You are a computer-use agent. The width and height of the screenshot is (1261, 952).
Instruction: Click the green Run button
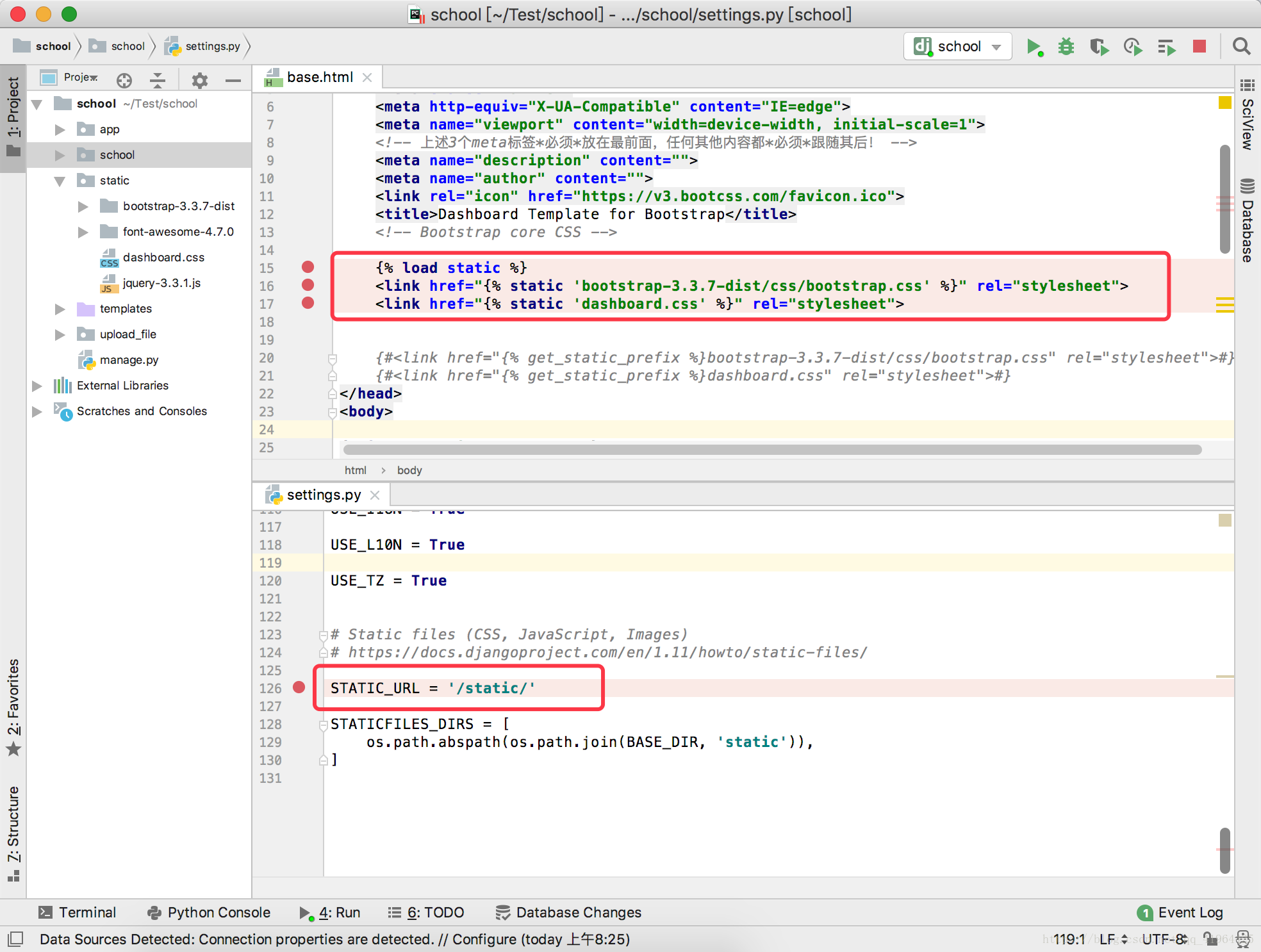coord(1033,46)
